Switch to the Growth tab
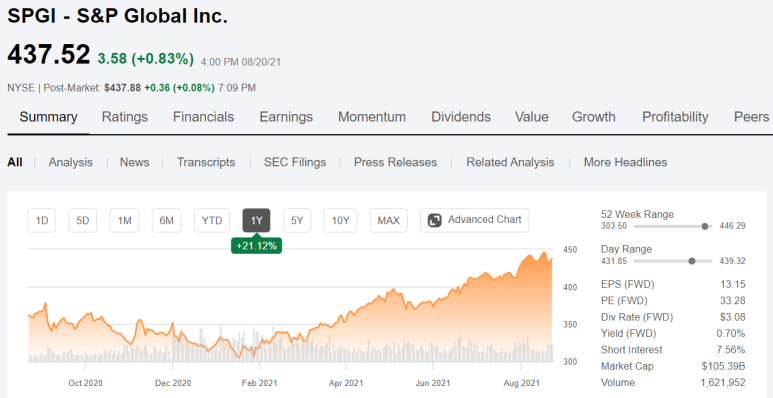Image resolution: width=773 pixels, height=398 pixels. point(594,117)
